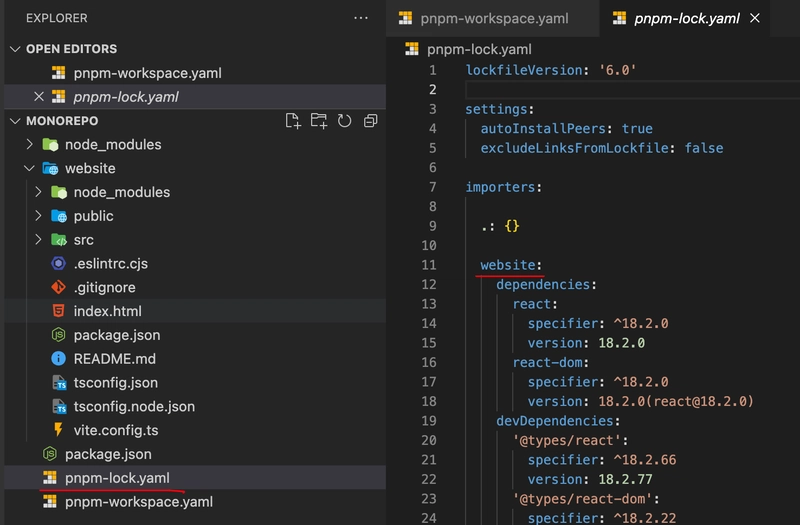Click the tsconfig.json TypeScript file icon
800x525 pixels.
click(x=59, y=383)
